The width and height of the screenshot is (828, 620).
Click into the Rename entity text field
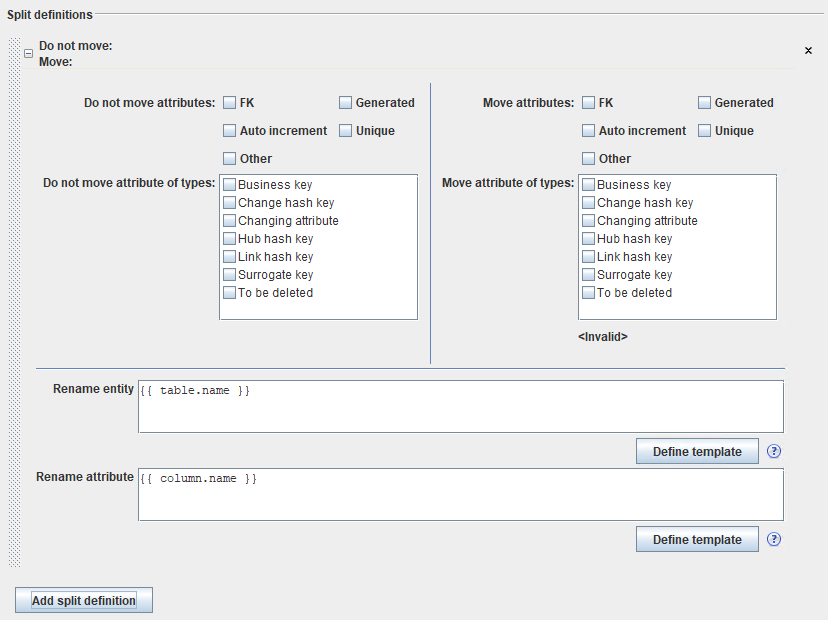pyautogui.click(x=460, y=406)
